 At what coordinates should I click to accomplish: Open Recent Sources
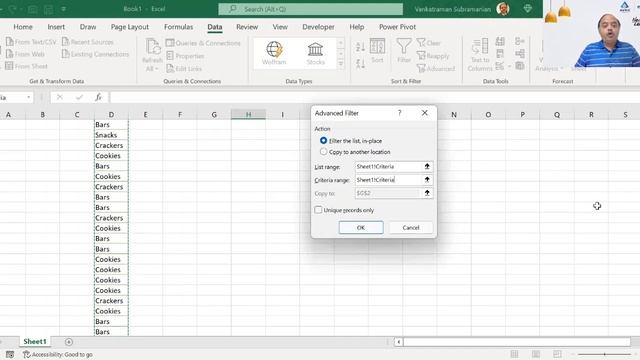87,42
